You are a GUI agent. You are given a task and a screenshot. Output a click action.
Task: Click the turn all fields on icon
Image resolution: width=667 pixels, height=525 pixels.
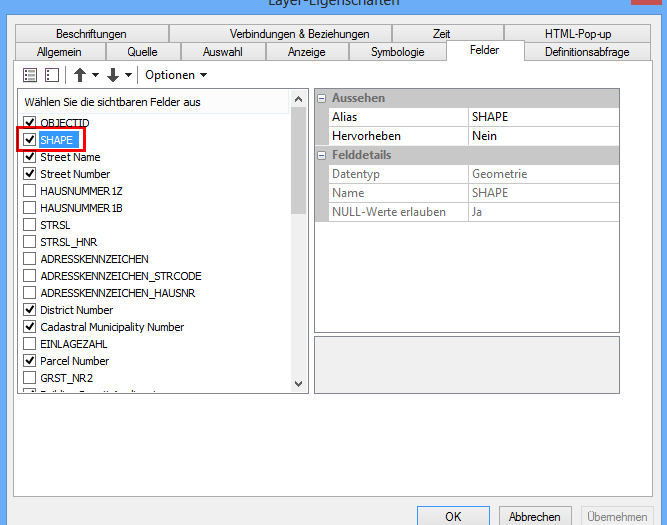tap(30, 75)
